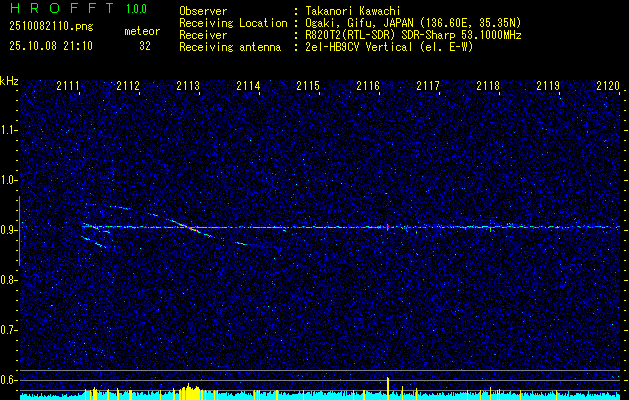629x400 pixels.
Task: Click the 2117 time axis label
Action: [x=428, y=85]
